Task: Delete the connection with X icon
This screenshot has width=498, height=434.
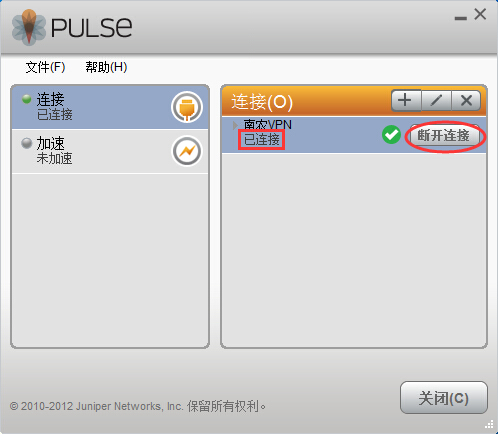Action: [x=466, y=100]
